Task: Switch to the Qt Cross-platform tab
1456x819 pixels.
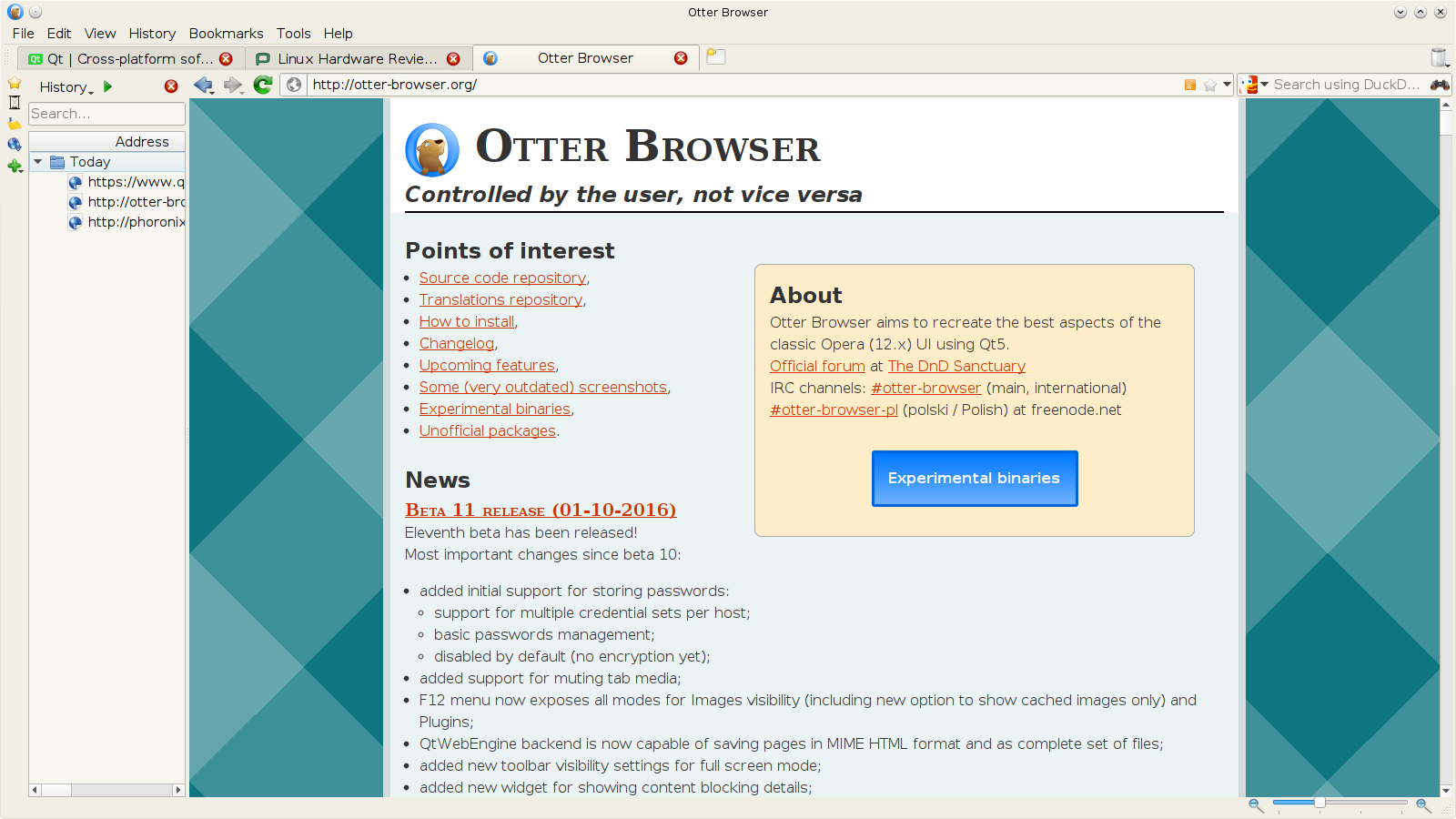Action: pyautogui.click(x=130, y=59)
